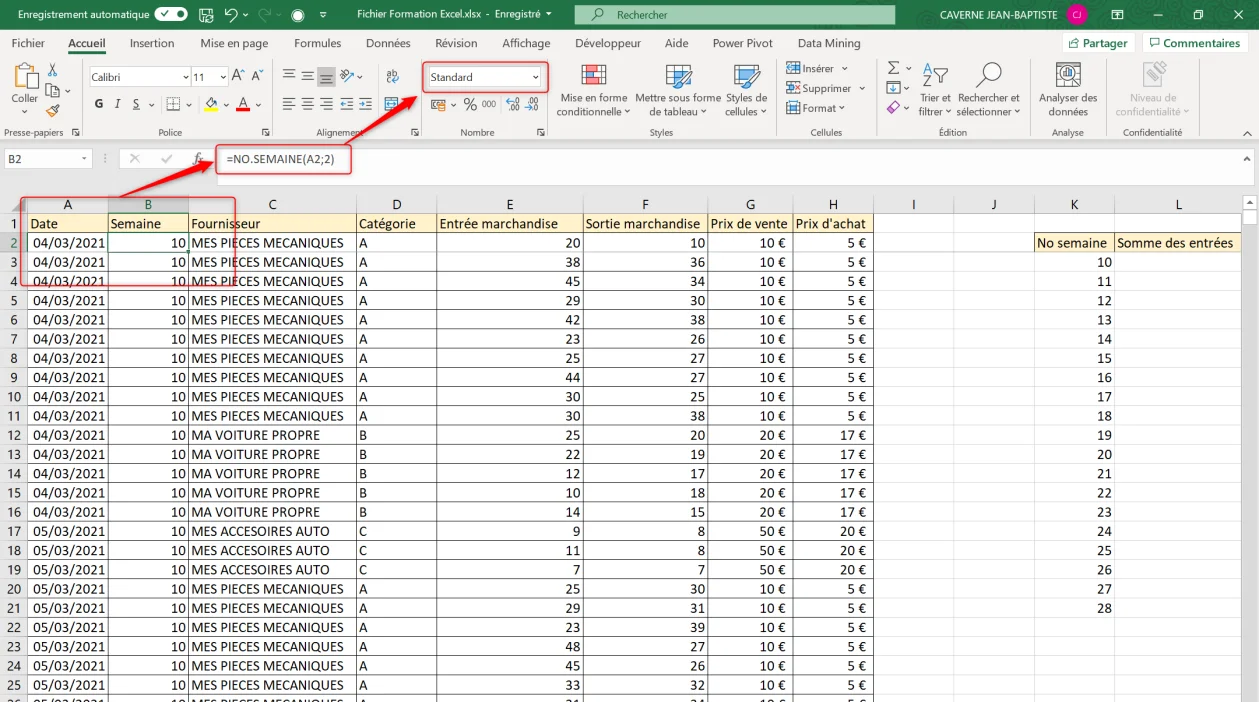Open the Formules tab
1259x702 pixels.
(x=318, y=43)
